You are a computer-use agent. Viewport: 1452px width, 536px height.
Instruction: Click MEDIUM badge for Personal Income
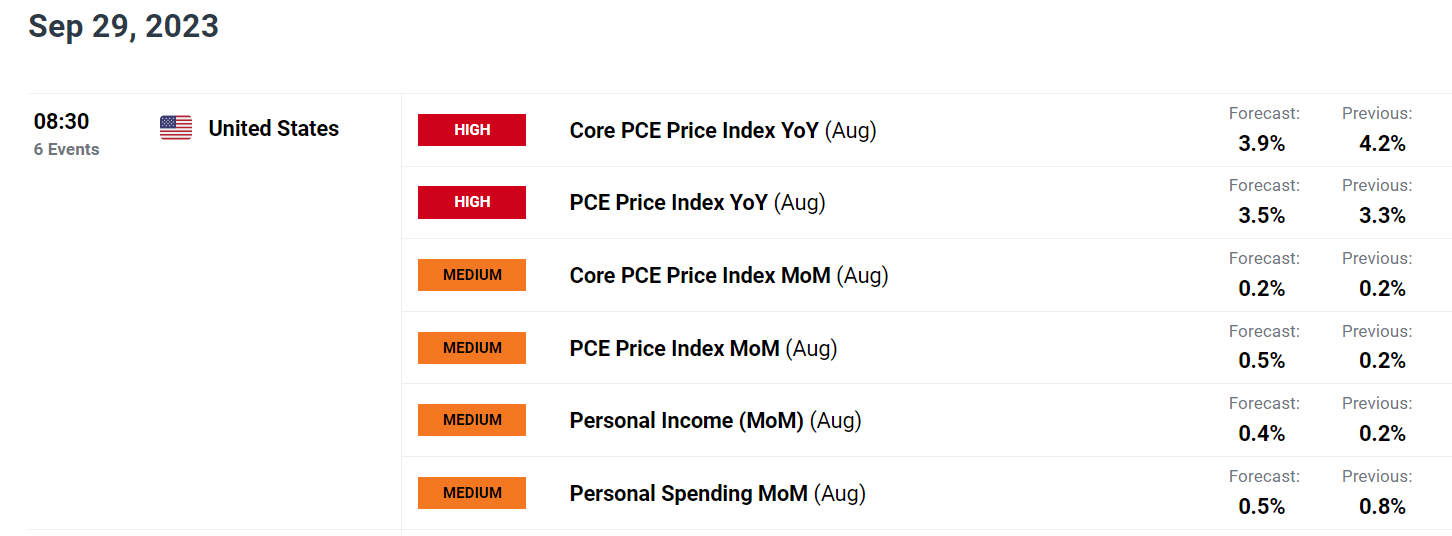(472, 420)
